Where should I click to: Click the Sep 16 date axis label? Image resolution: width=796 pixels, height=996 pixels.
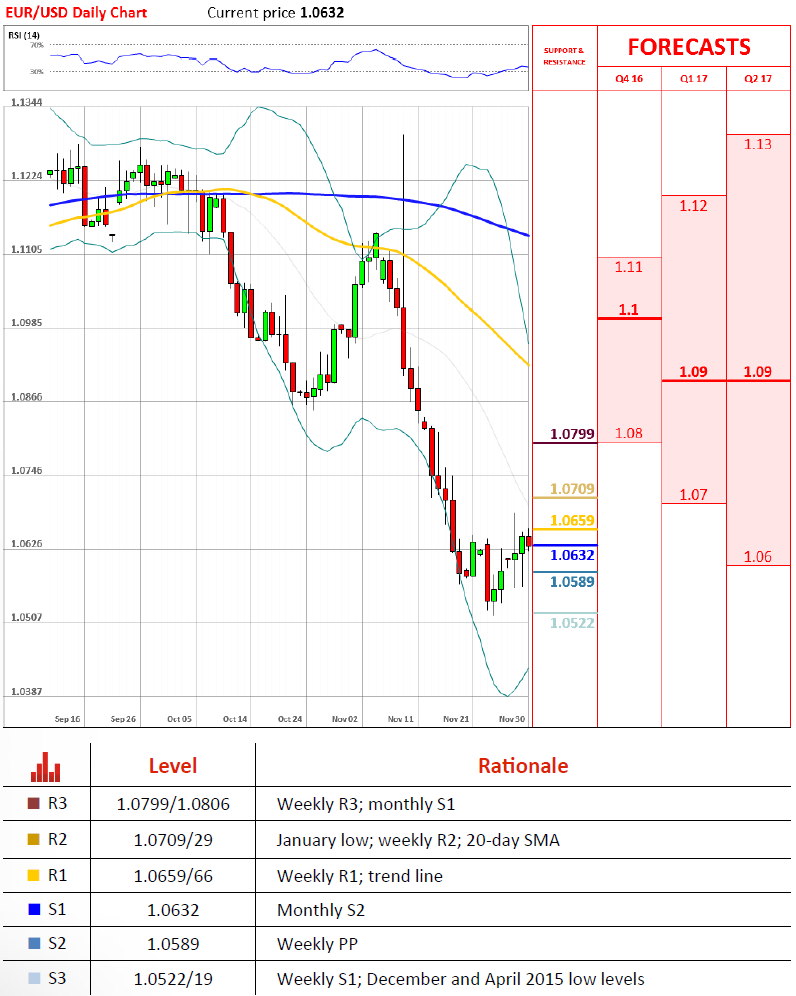point(67,719)
